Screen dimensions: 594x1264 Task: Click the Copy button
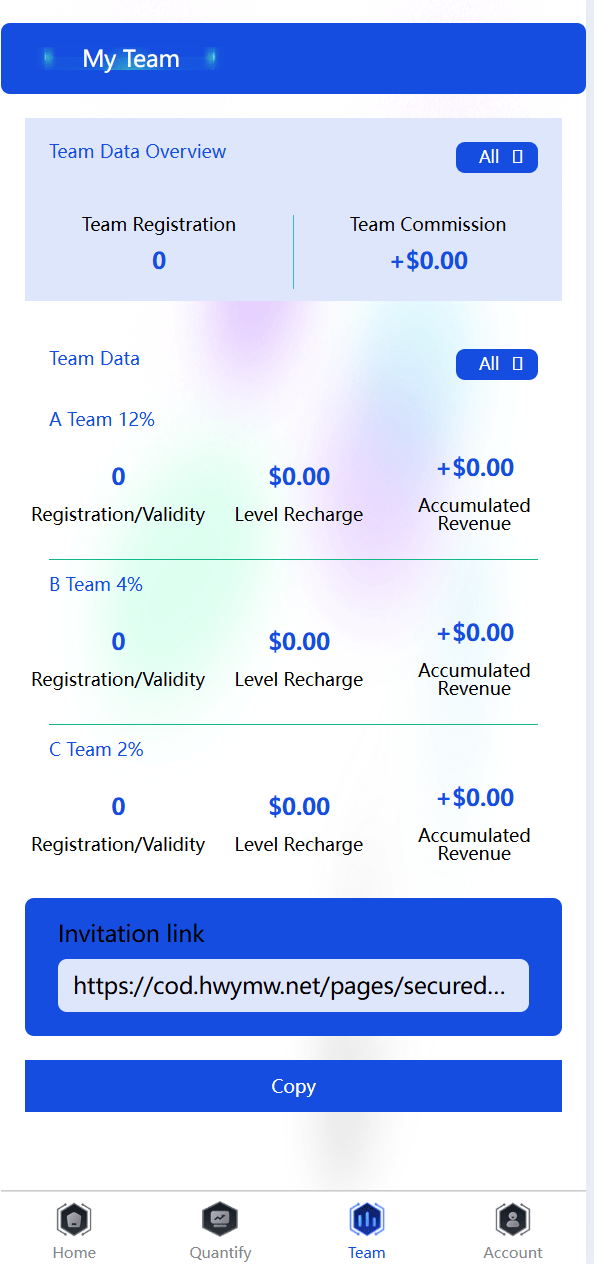293,1086
